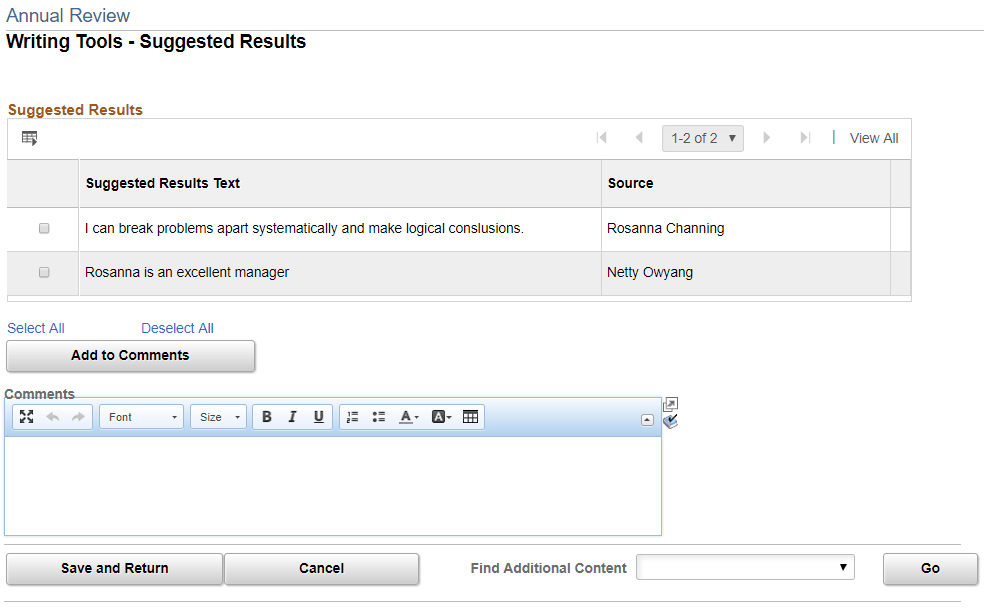
Task: Underline the comment text
Action: (x=318, y=417)
